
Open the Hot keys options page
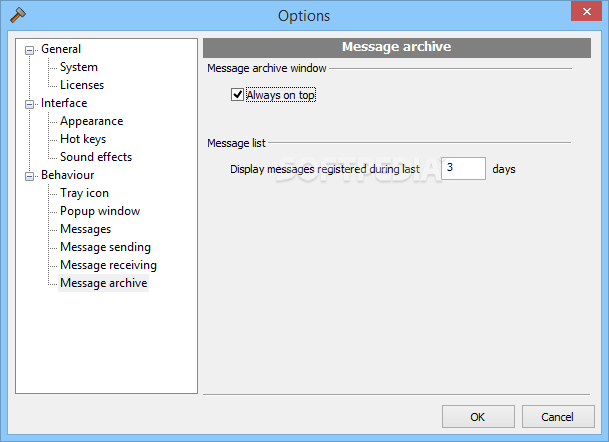pyautogui.click(x=83, y=139)
